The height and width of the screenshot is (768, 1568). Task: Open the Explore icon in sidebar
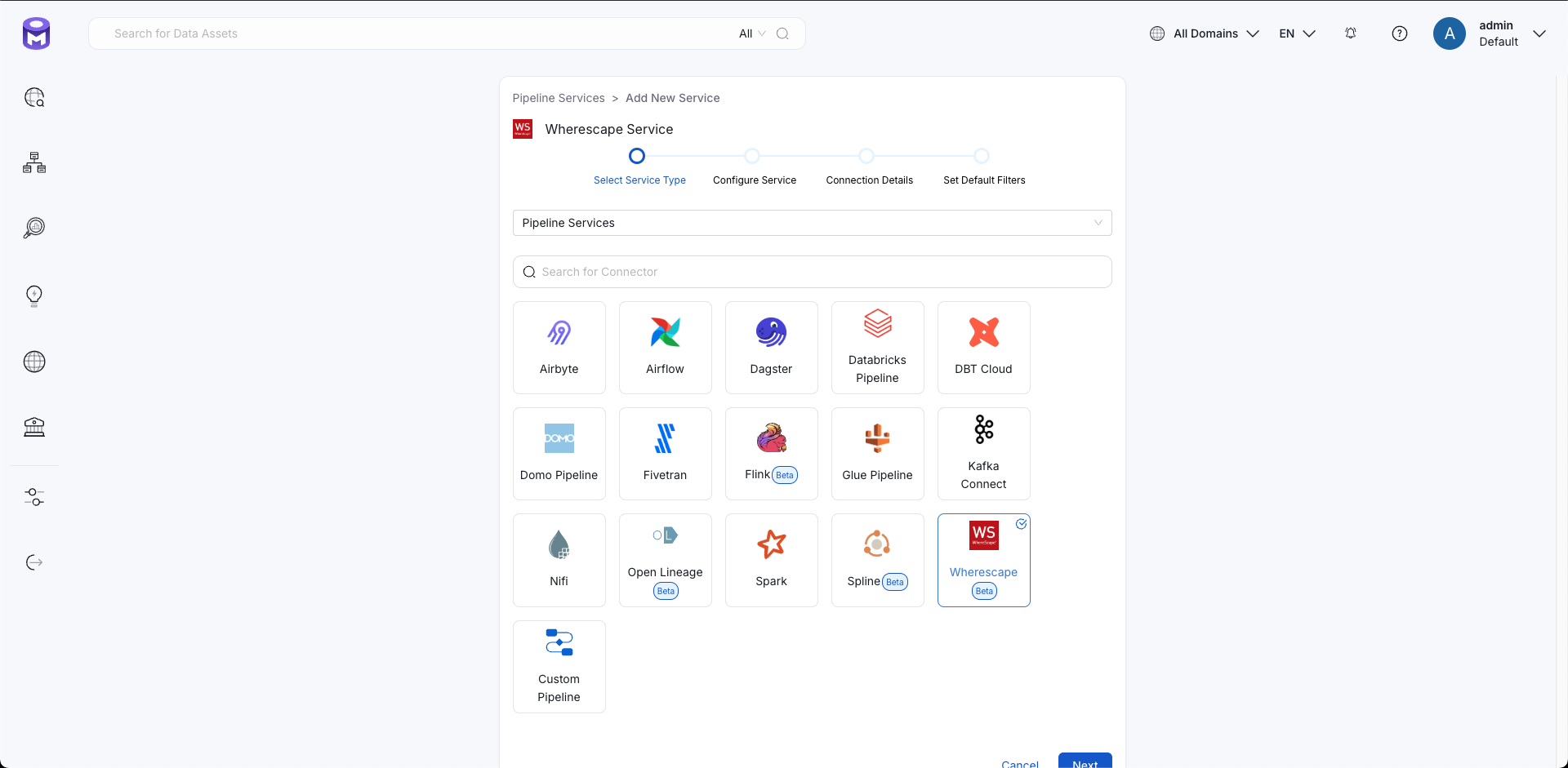click(34, 98)
